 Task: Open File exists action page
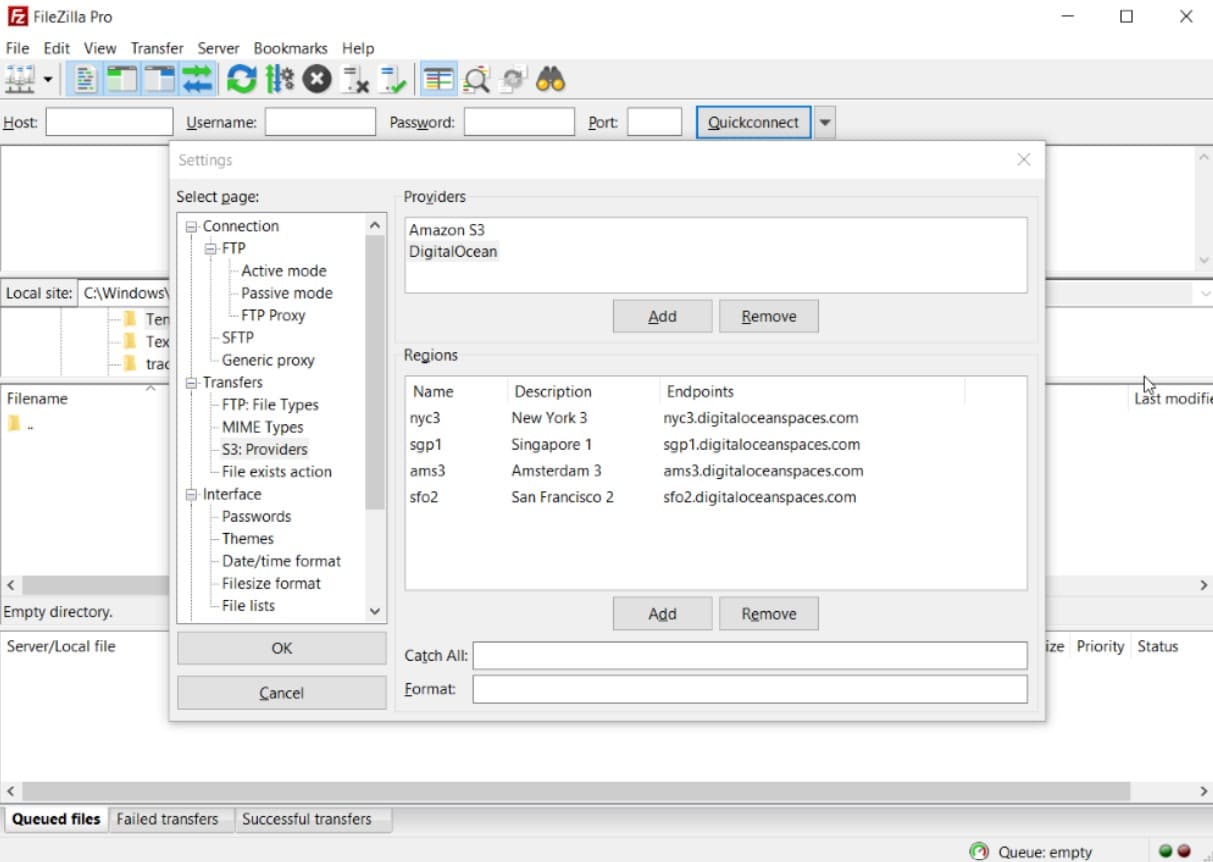[x=277, y=472]
